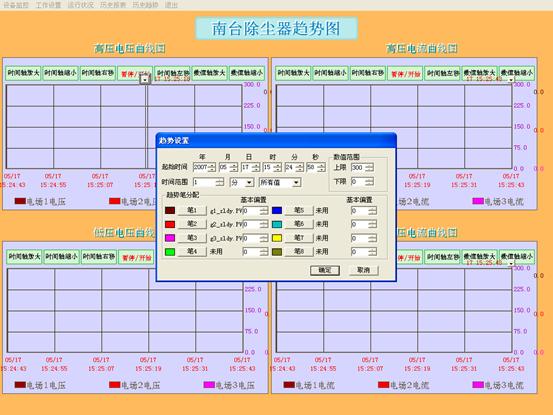Click 时间轴放大 on the high-voltage voltage chart
553x415 pixels.
point(23,73)
